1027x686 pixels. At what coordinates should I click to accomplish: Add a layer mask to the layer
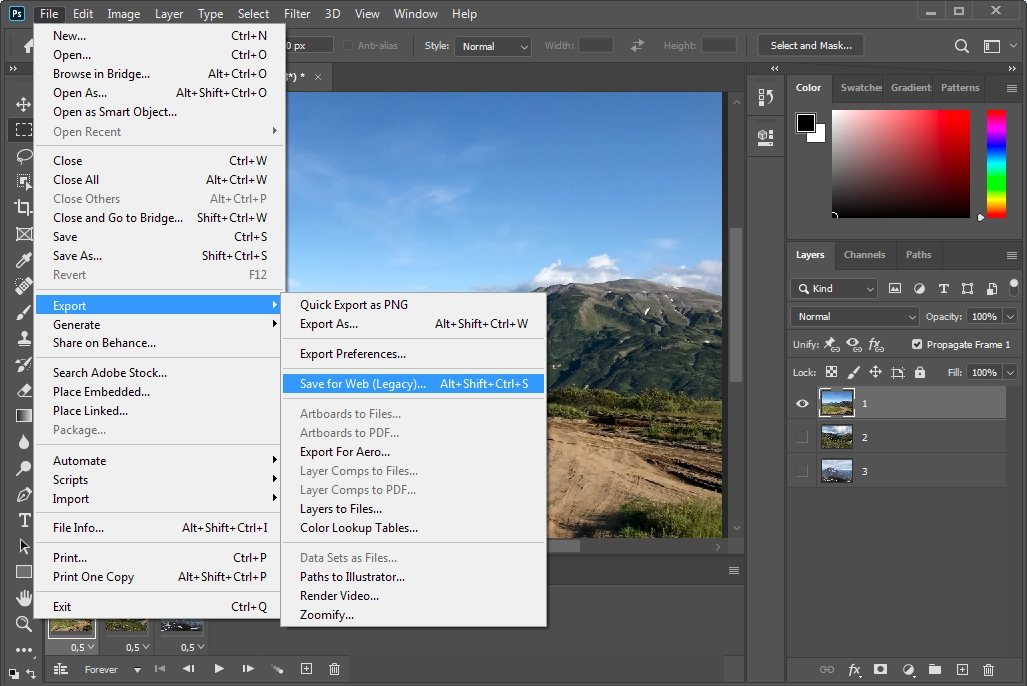click(x=880, y=670)
